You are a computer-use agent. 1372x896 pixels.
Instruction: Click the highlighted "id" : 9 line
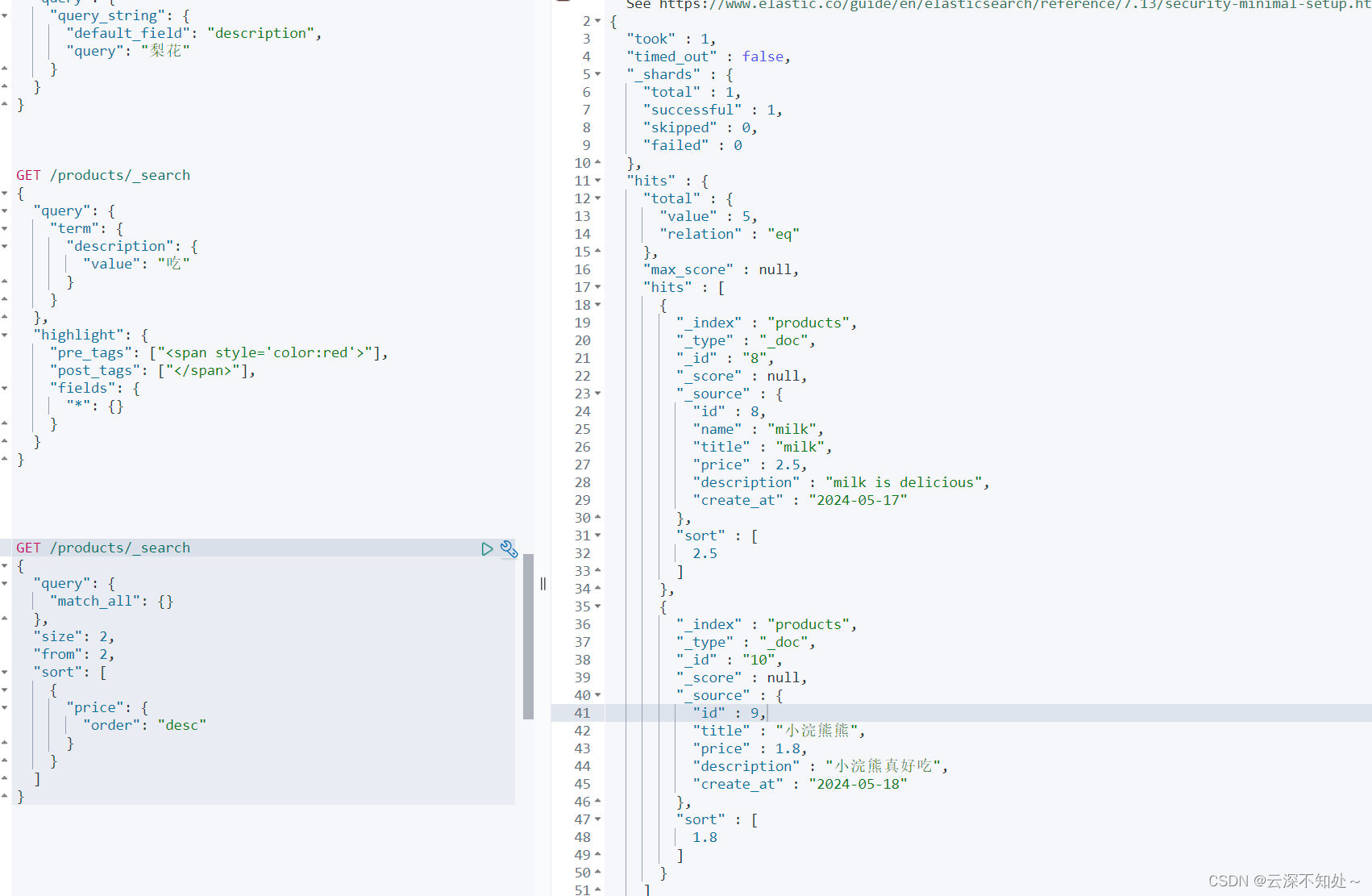pyautogui.click(x=729, y=713)
